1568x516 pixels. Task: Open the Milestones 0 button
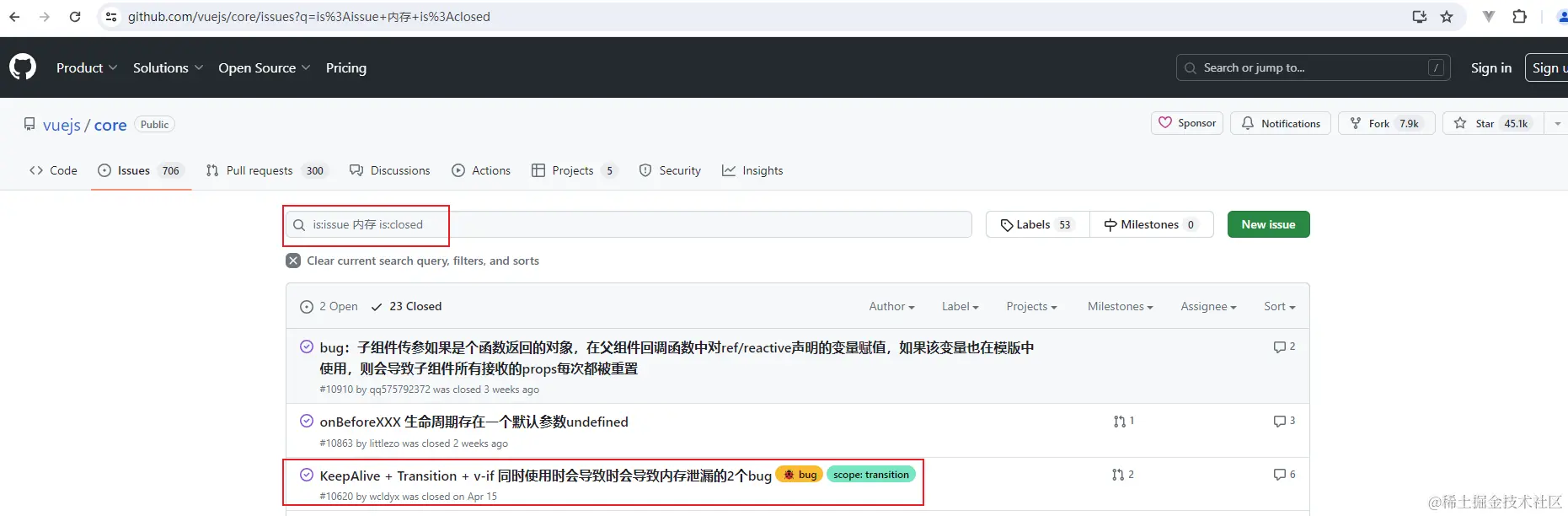click(1151, 224)
